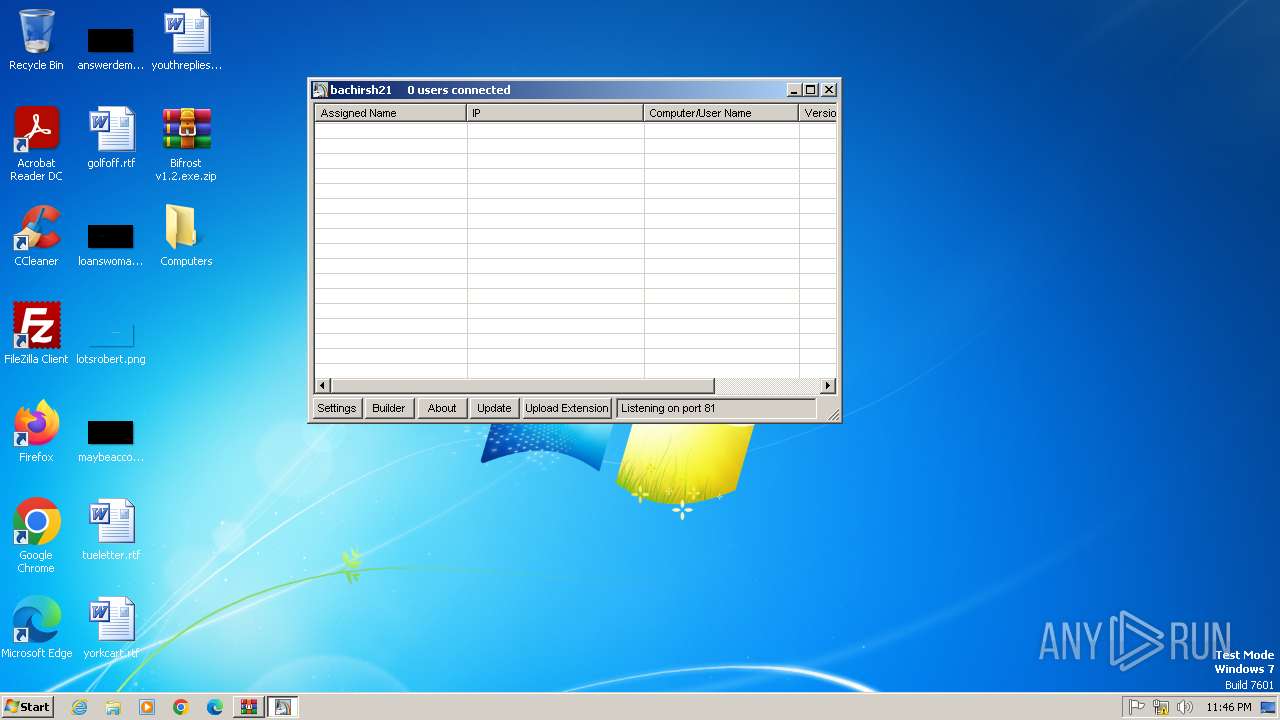
Task: Switch to Bifrost taskbar button
Action: point(282,707)
